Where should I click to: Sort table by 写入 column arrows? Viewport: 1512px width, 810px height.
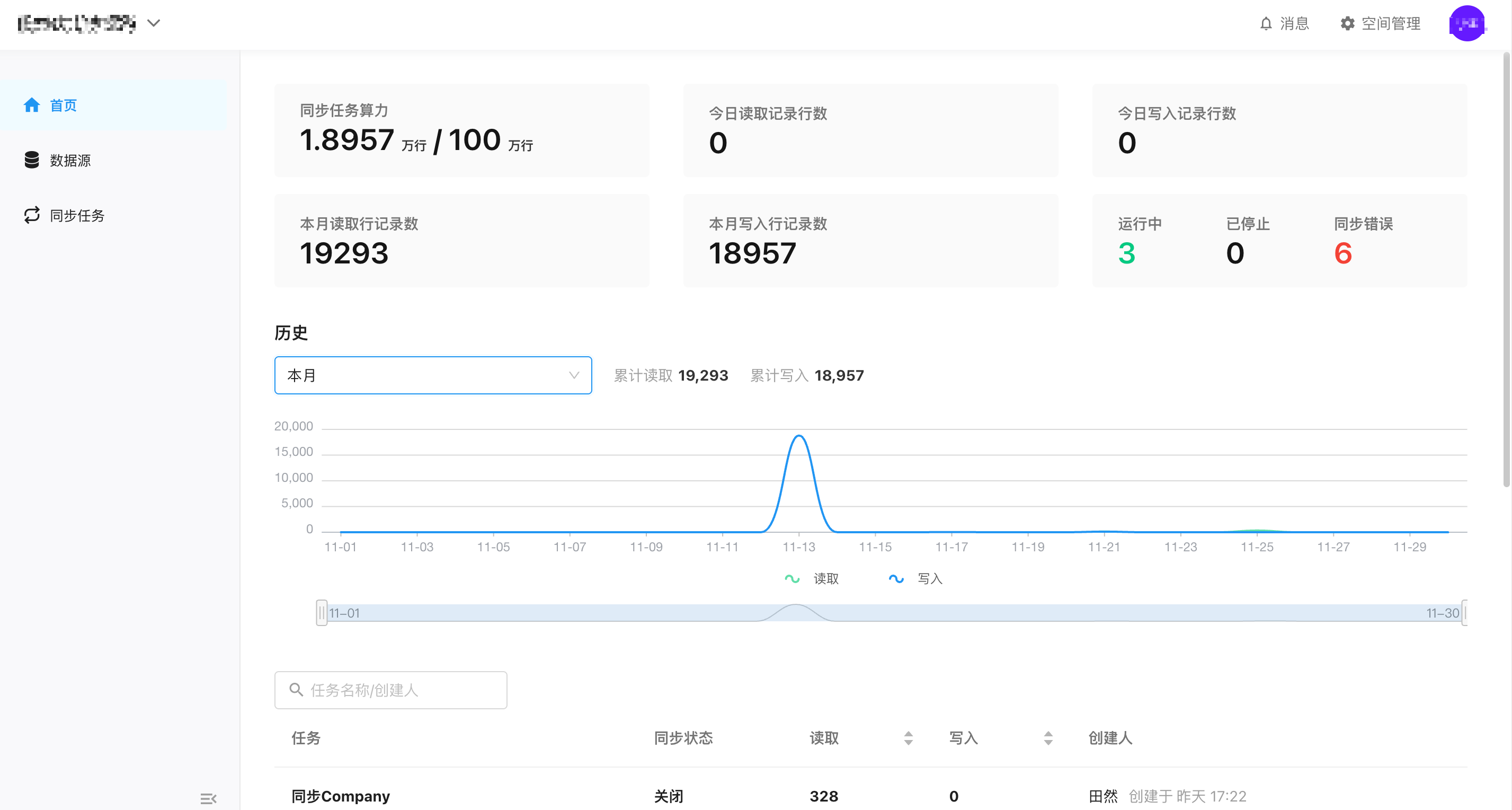click(x=1048, y=738)
